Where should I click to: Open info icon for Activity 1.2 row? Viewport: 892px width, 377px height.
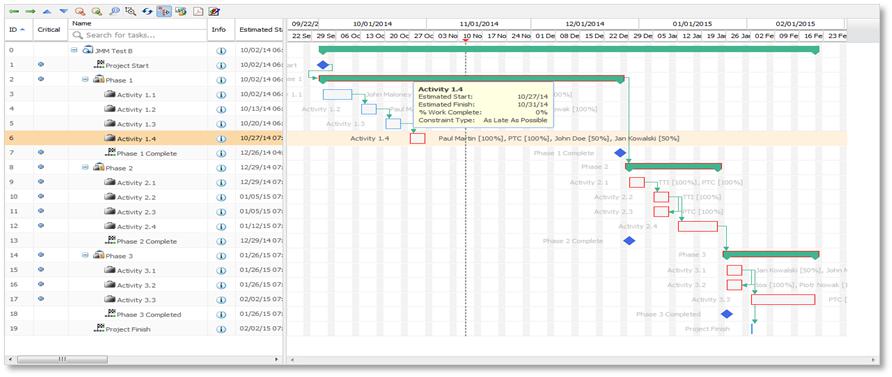pos(221,109)
